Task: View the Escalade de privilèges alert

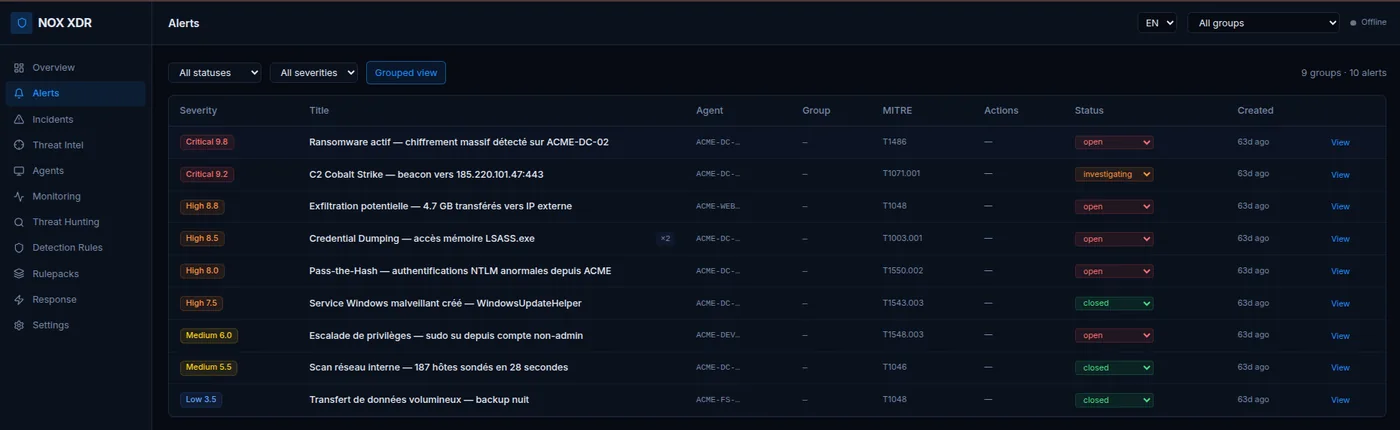Action: tap(1340, 336)
